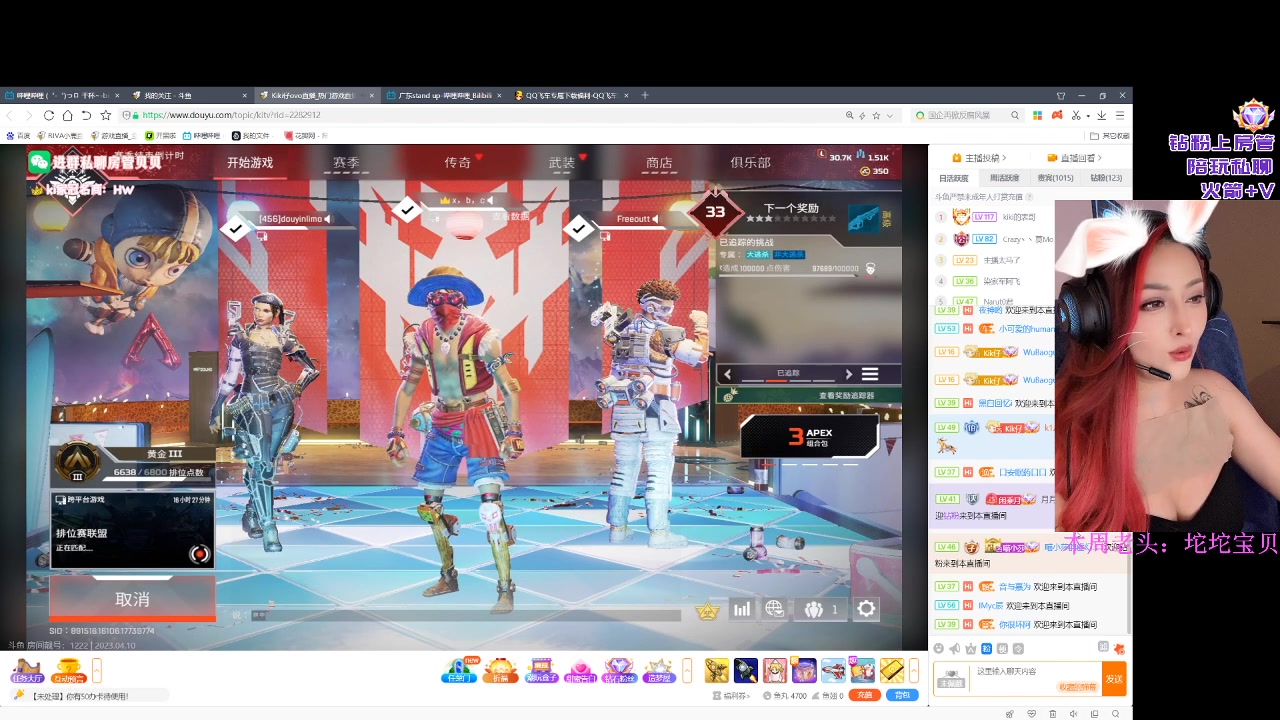
Task: Click the browser home icon
Action: coord(67,115)
